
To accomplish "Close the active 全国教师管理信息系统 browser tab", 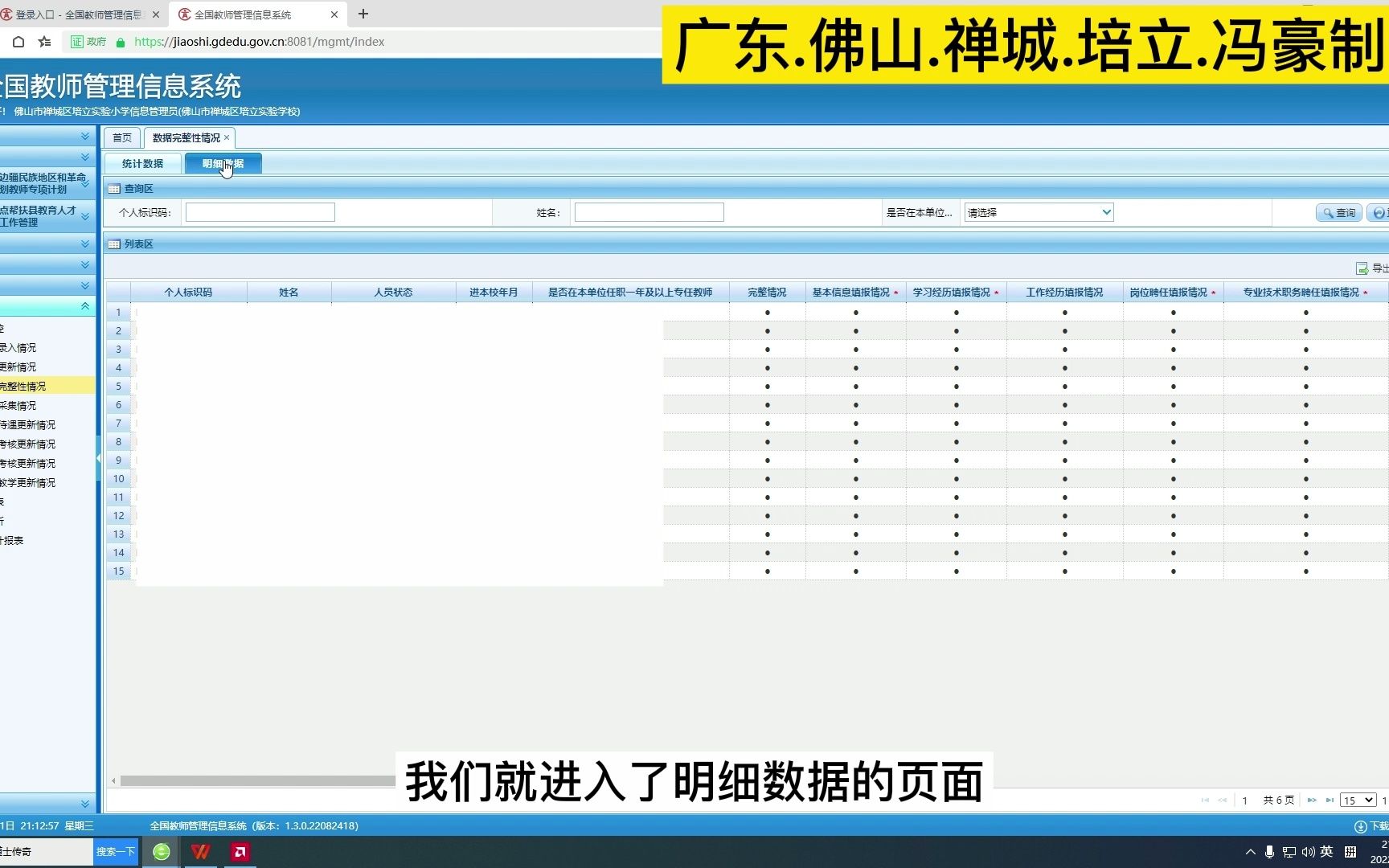I will 334,14.
